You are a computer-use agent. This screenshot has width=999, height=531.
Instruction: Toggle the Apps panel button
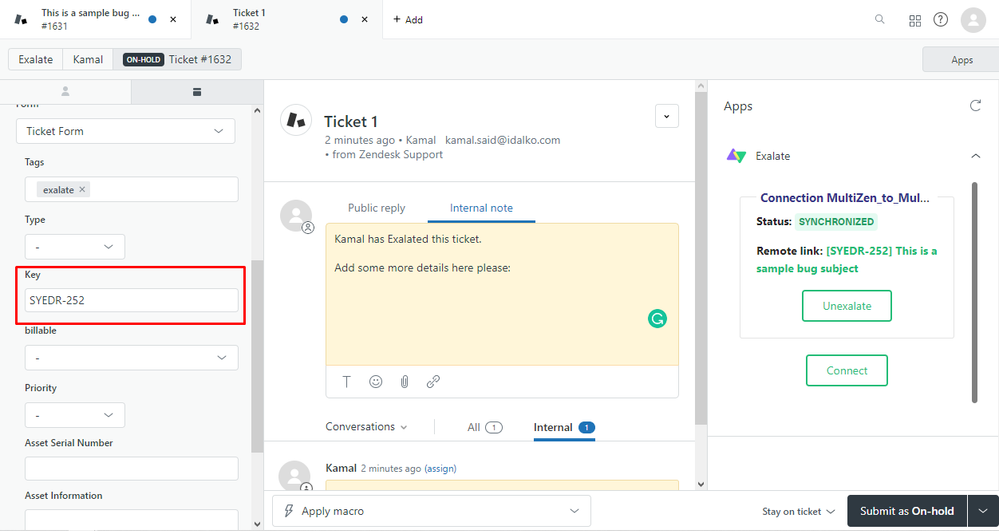[961, 59]
